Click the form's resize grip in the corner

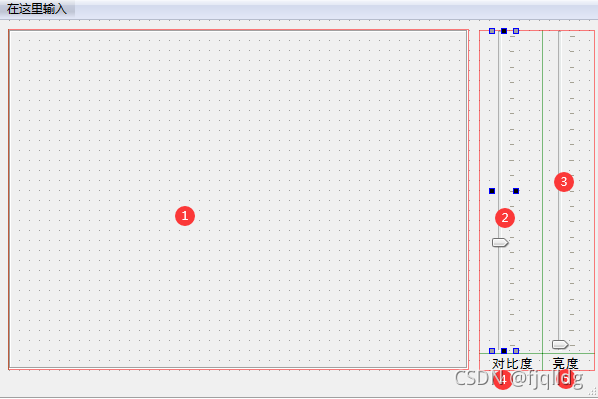pyautogui.click(x=593, y=391)
